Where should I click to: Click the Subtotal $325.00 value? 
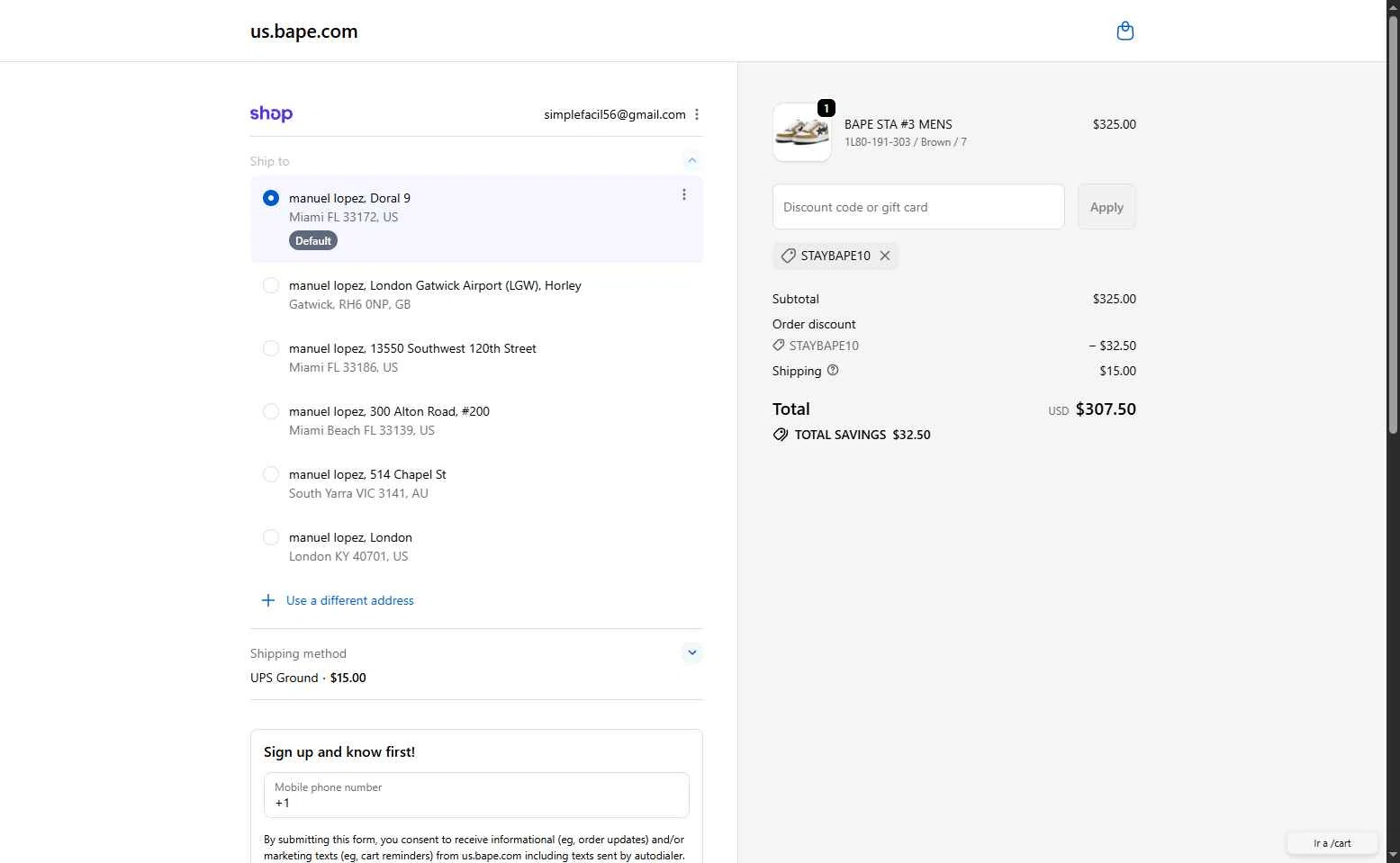pos(1115,299)
